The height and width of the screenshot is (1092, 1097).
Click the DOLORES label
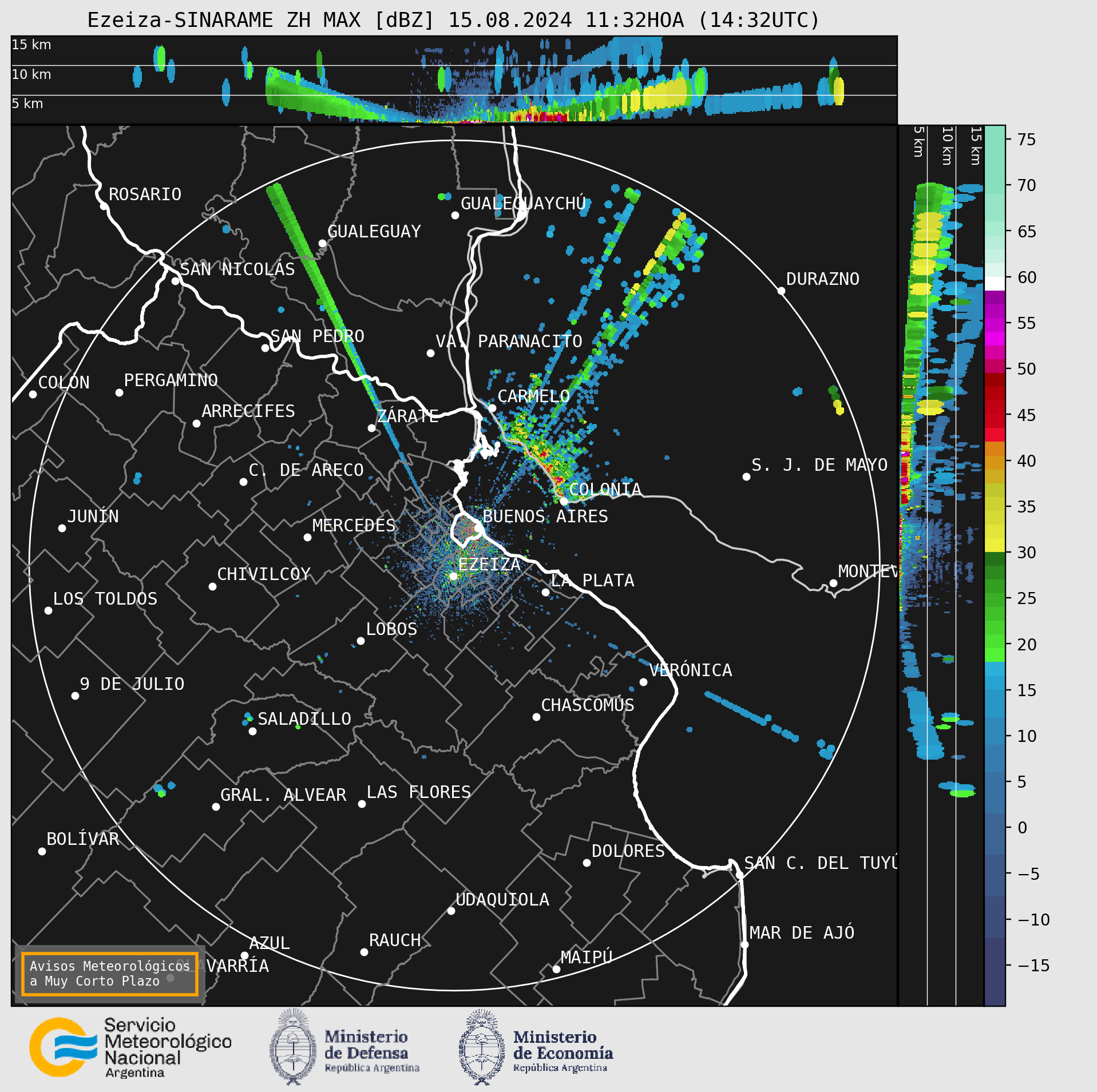coord(628,851)
